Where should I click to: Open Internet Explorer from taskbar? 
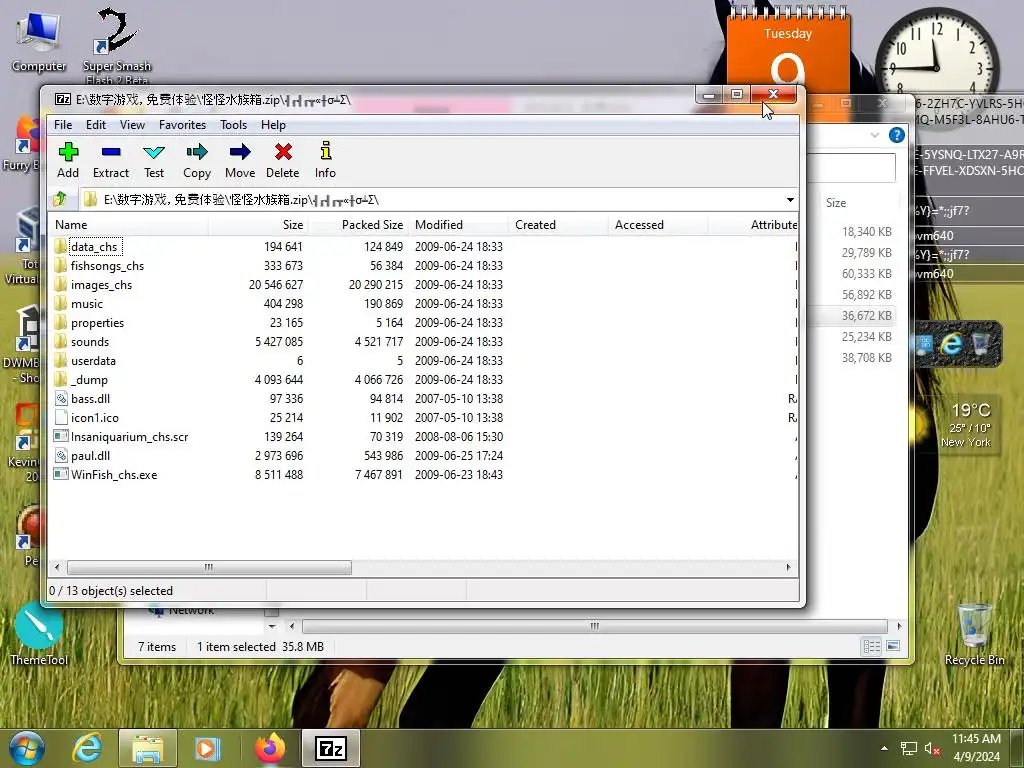pos(88,748)
